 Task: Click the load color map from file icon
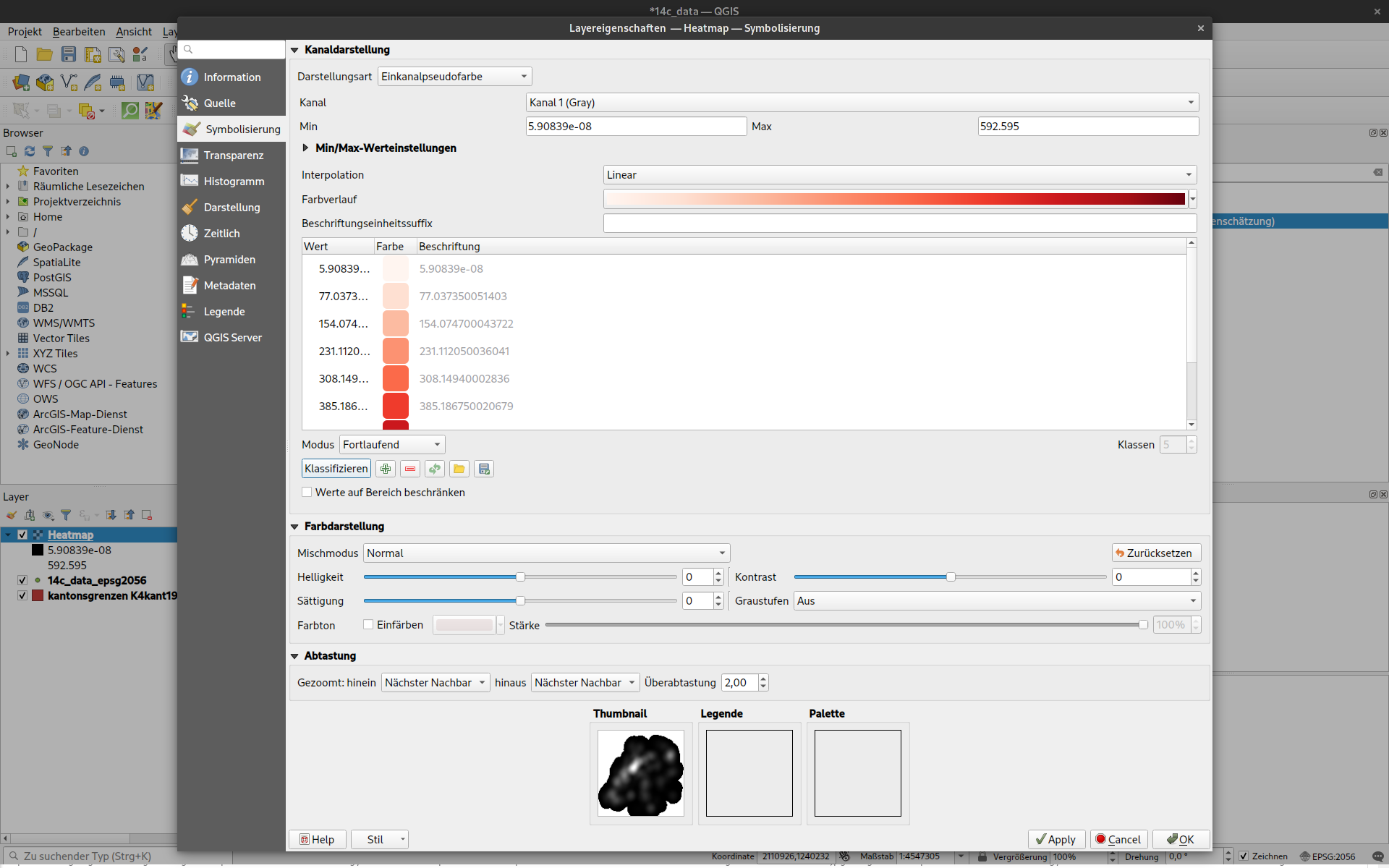pos(459,469)
